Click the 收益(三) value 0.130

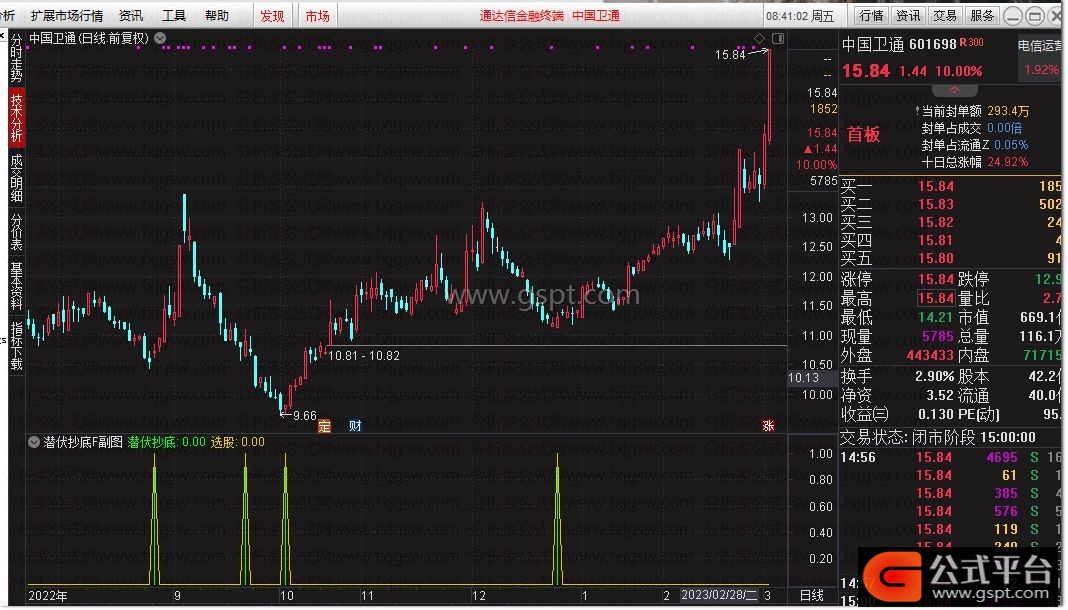tap(937, 414)
